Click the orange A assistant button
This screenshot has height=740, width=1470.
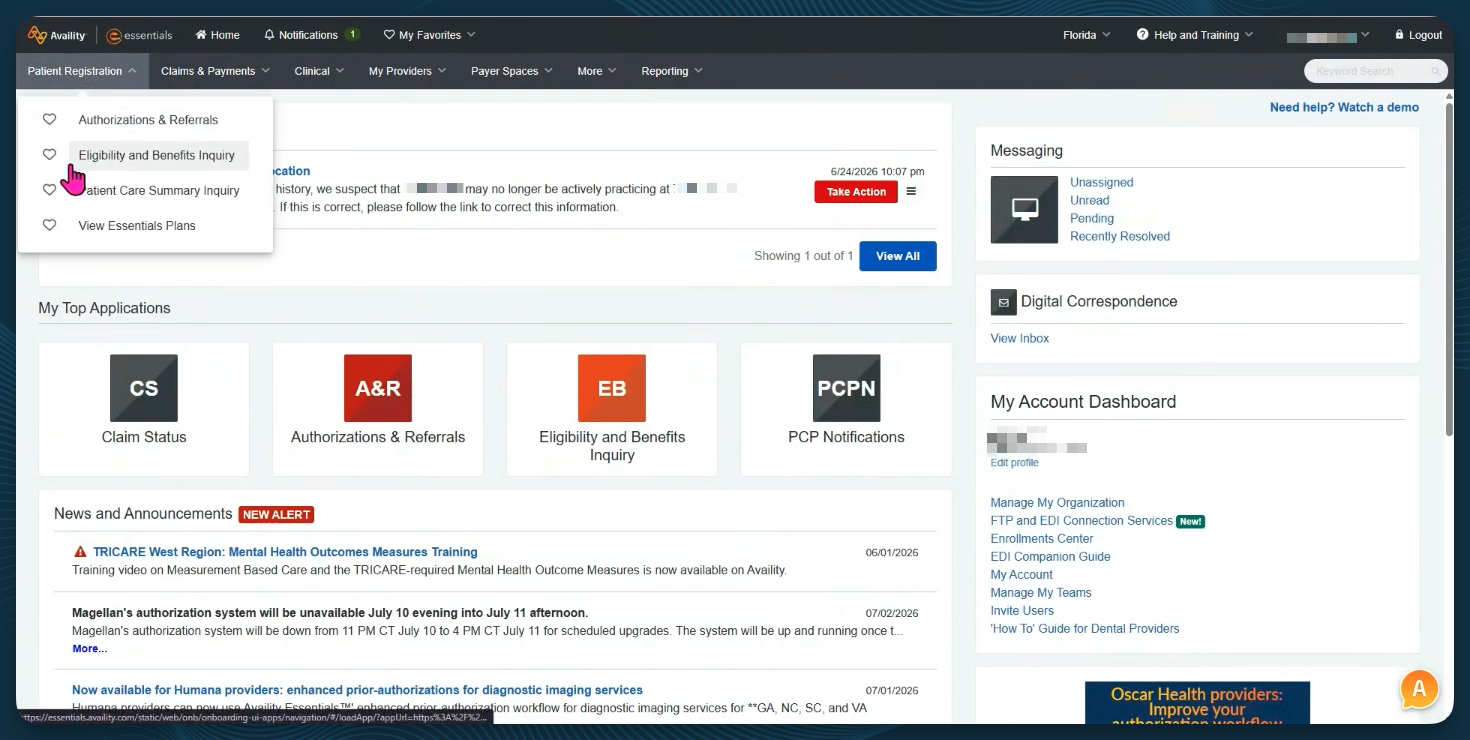[x=1419, y=688]
